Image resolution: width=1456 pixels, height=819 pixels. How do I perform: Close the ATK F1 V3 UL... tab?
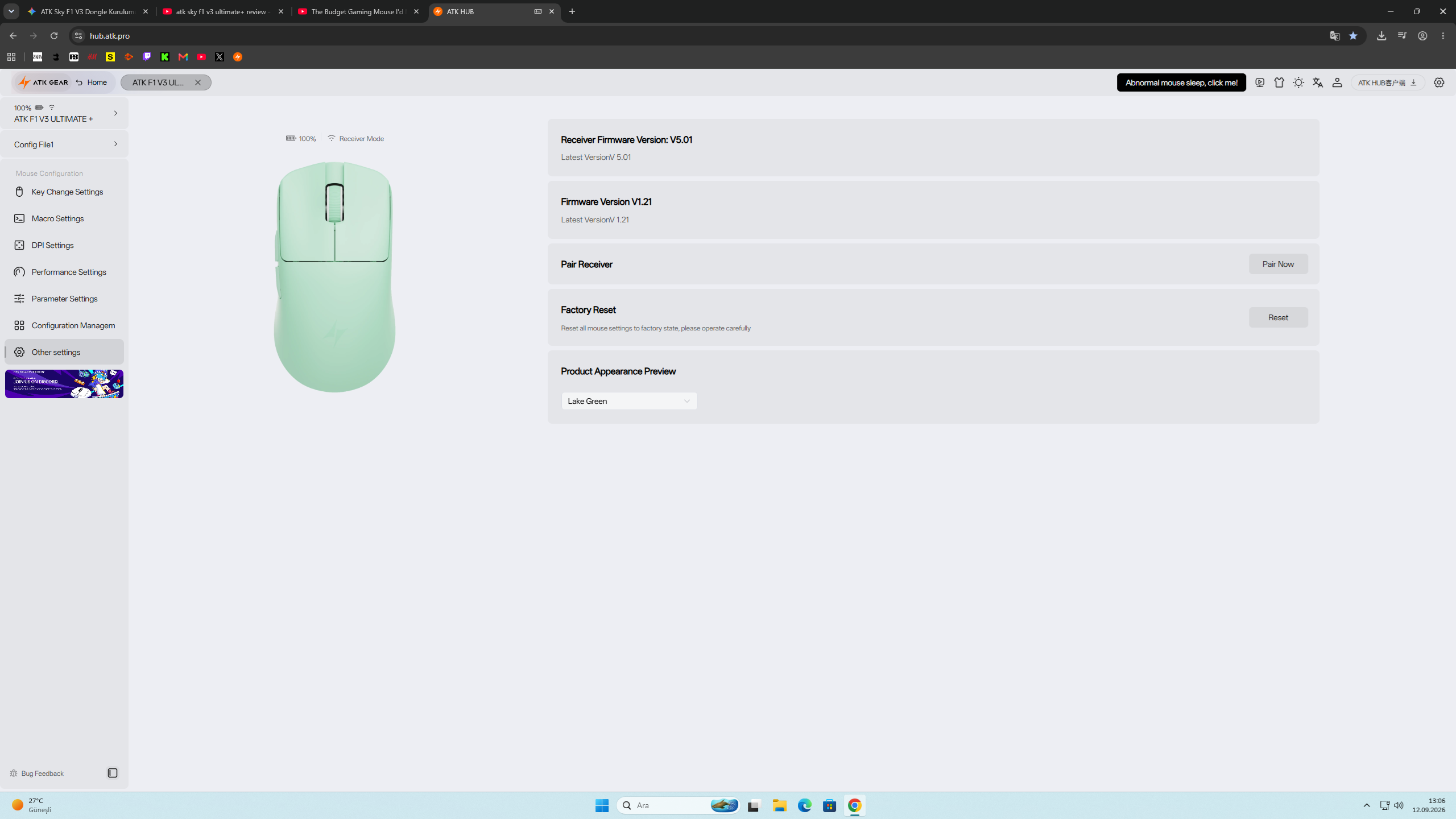[198, 82]
